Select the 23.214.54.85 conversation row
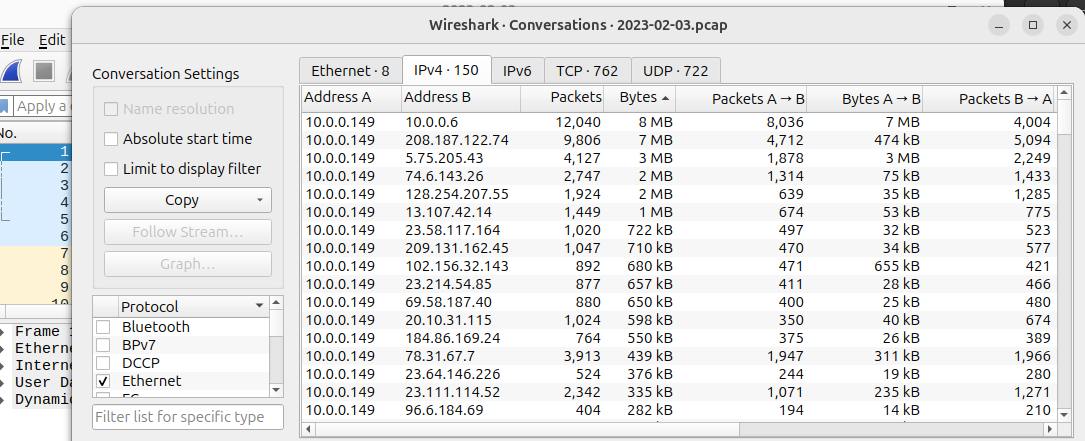This screenshot has width=1085, height=441. coord(679,284)
